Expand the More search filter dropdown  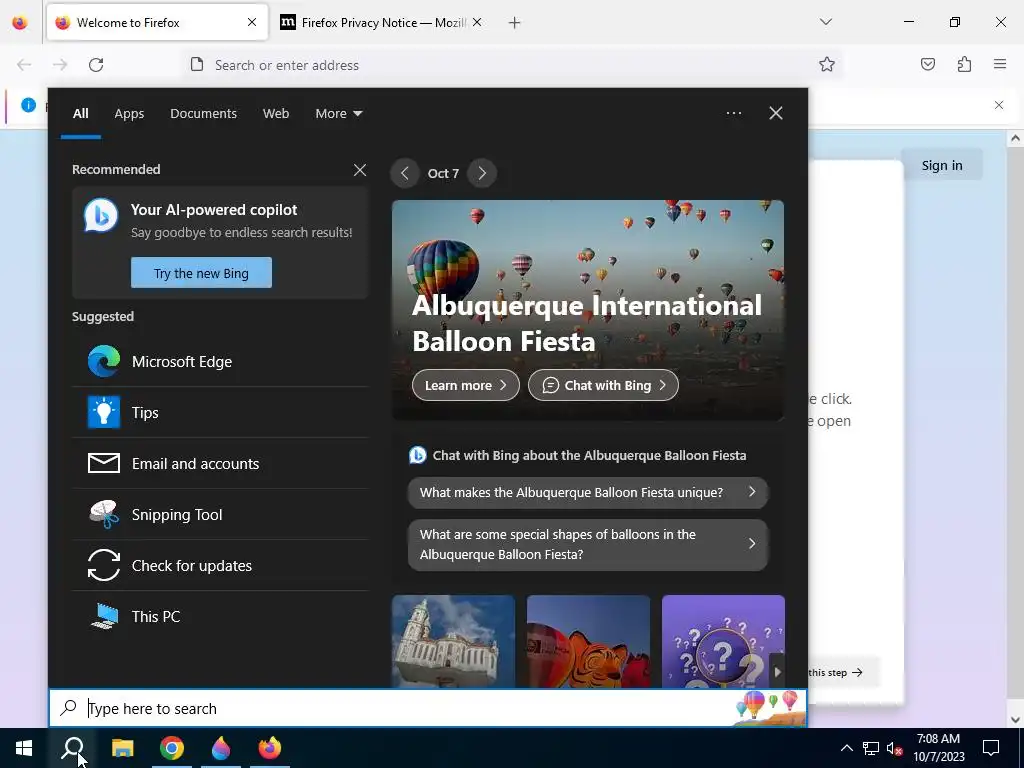(x=338, y=114)
